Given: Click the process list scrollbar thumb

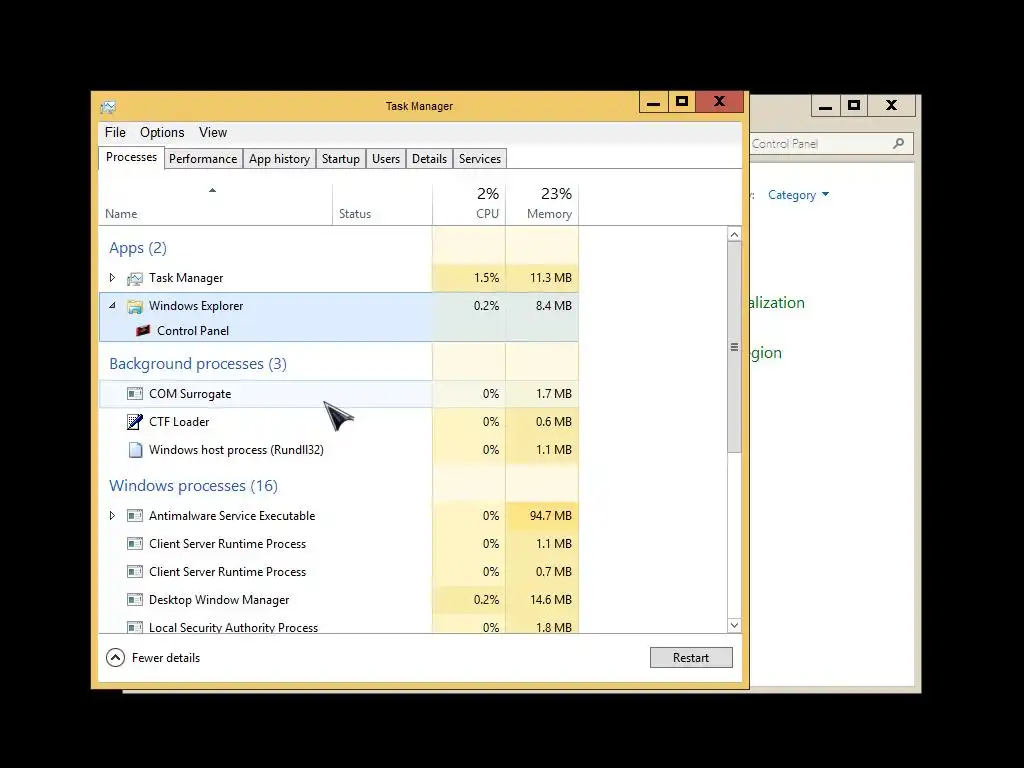Looking at the screenshot, I should pos(734,347).
